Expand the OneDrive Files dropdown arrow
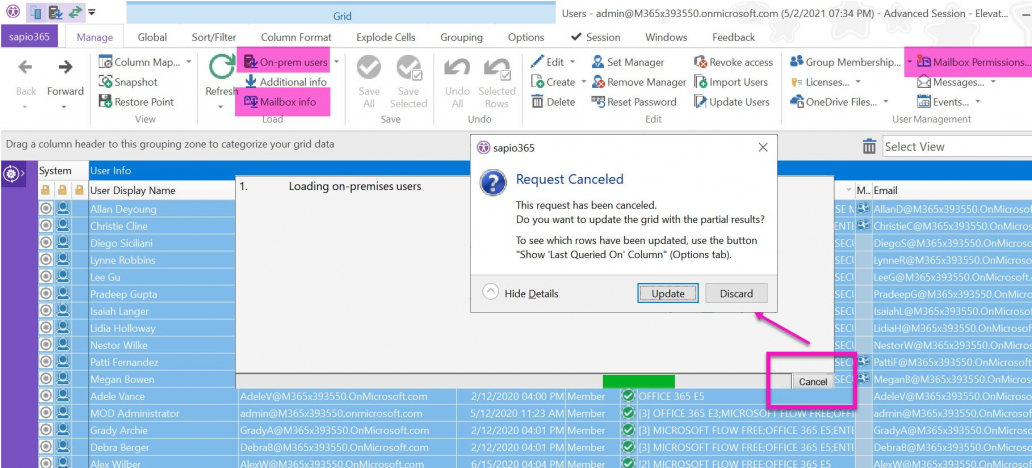Screen dimensions: 1032x468 pyautogui.click(x=885, y=102)
